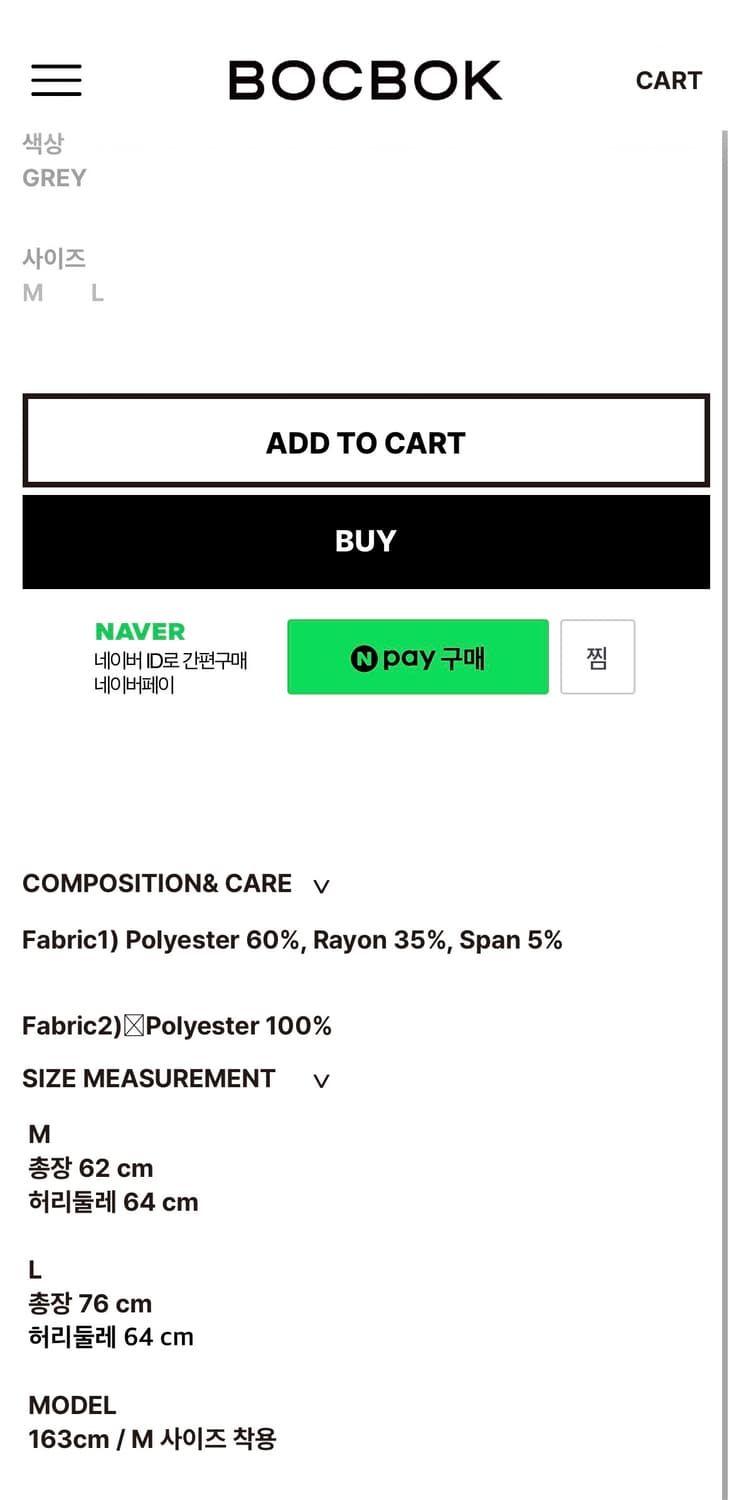
Task: Expand the COMPOSITION& CARE chevron arrow
Action: tap(321, 885)
